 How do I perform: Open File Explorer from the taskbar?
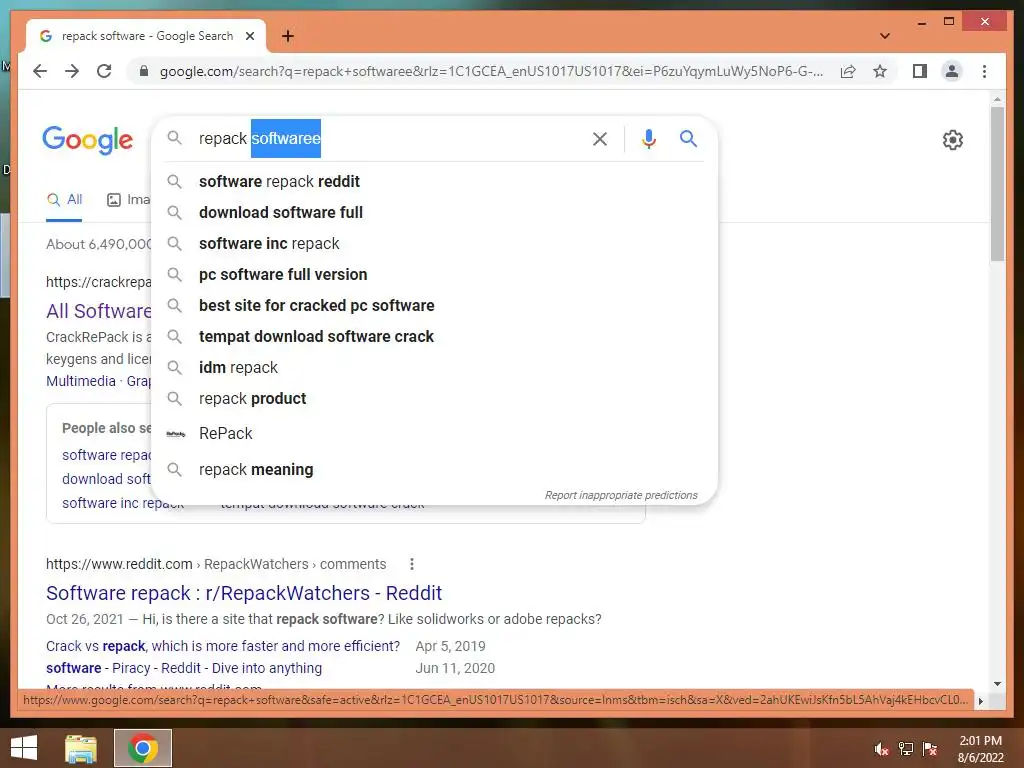(x=80, y=748)
